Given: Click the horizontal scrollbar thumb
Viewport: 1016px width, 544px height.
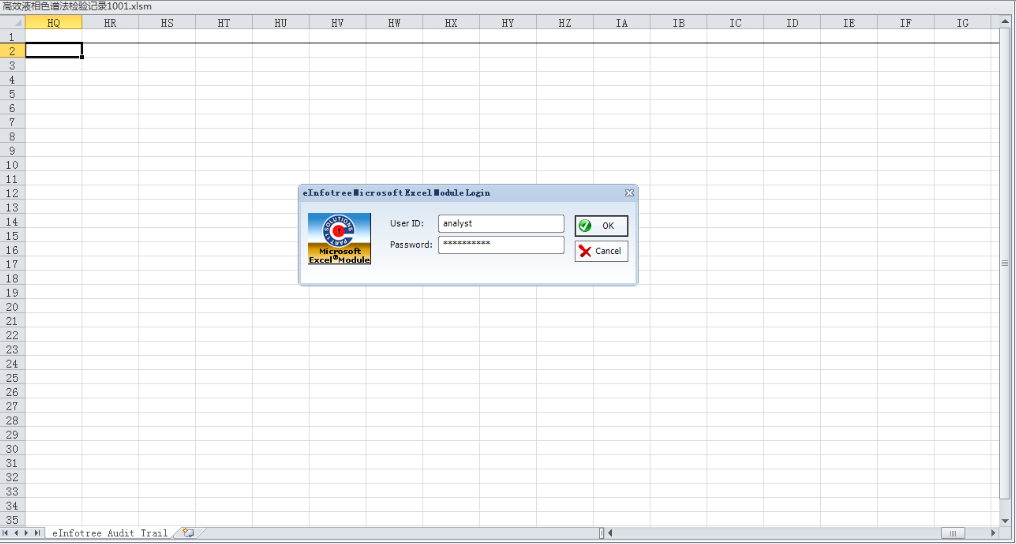Looking at the screenshot, I should pos(952,533).
